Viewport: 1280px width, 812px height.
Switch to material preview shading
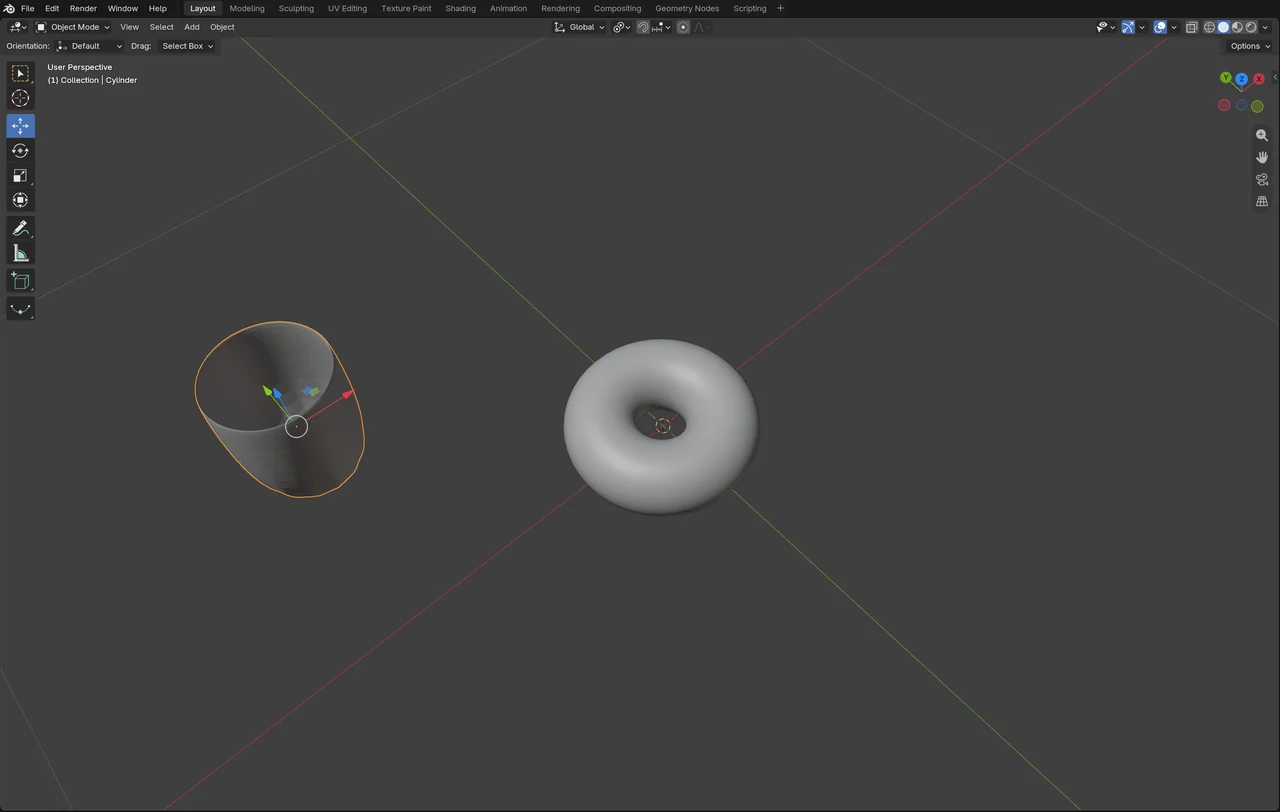(x=1237, y=27)
